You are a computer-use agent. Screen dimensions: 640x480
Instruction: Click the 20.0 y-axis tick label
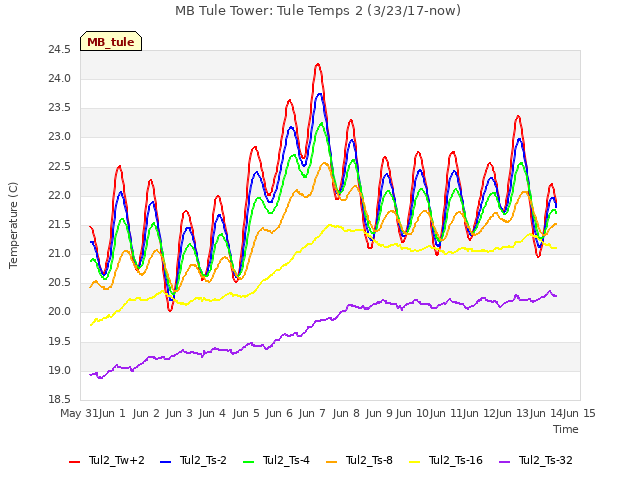pyautogui.click(x=59, y=312)
